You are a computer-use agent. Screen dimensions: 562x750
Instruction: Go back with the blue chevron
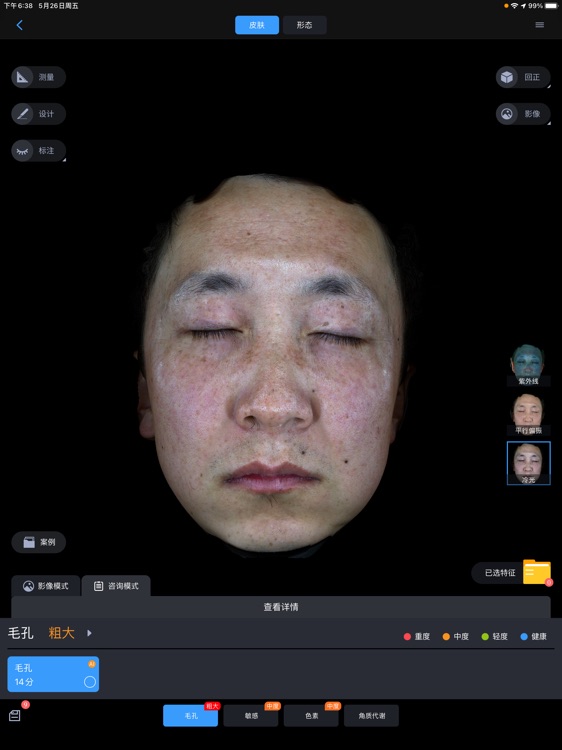(x=20, y=25)
